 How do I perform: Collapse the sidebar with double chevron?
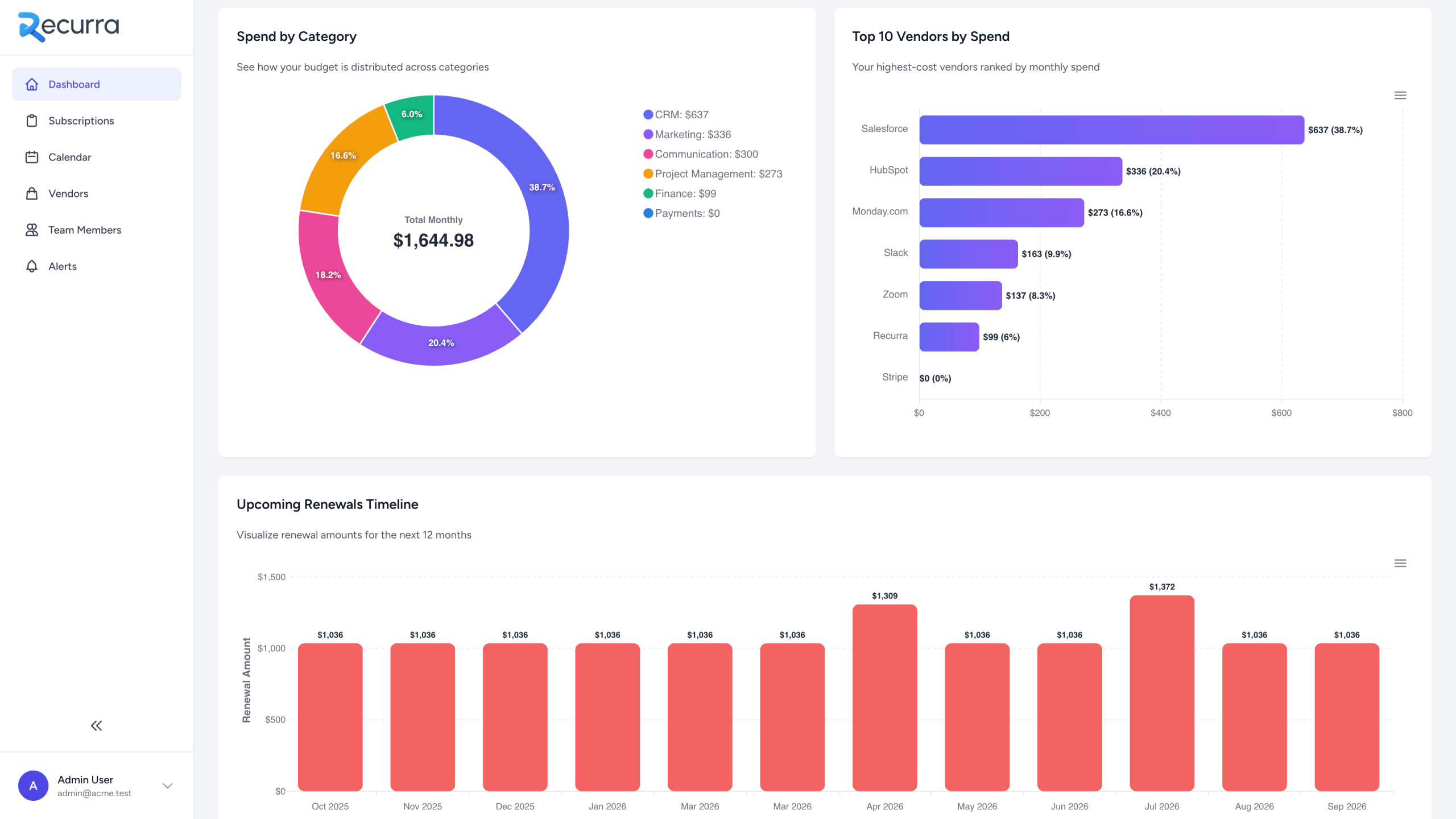[96, 725]
